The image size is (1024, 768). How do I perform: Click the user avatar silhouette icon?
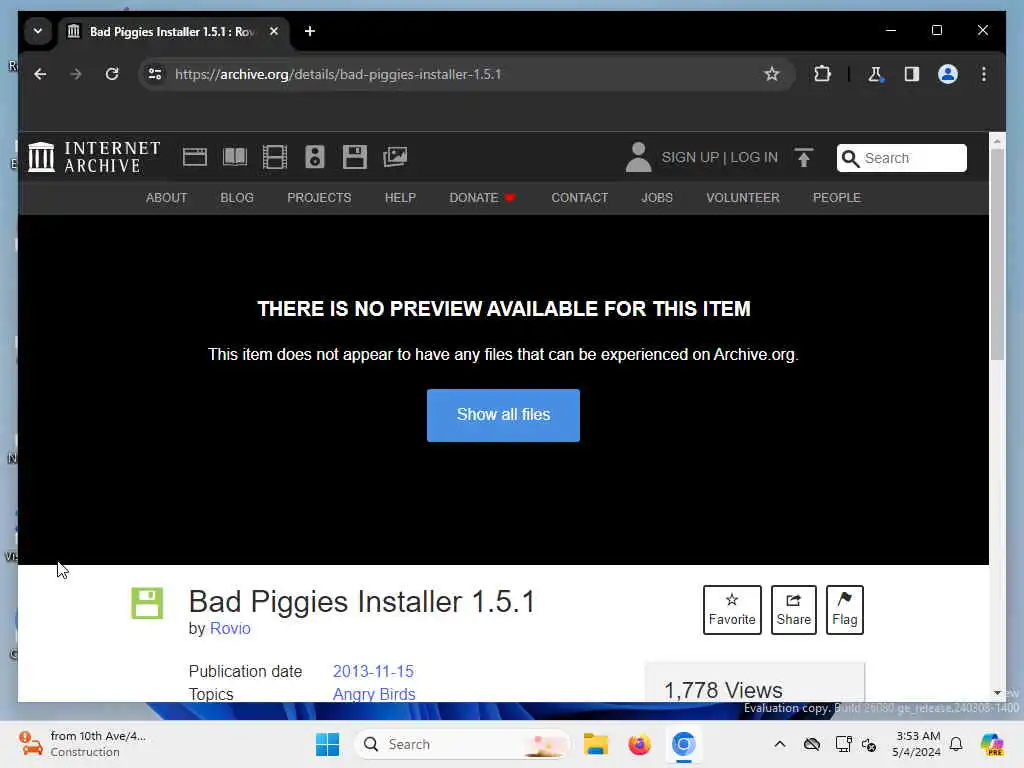(x=638, y=157)
